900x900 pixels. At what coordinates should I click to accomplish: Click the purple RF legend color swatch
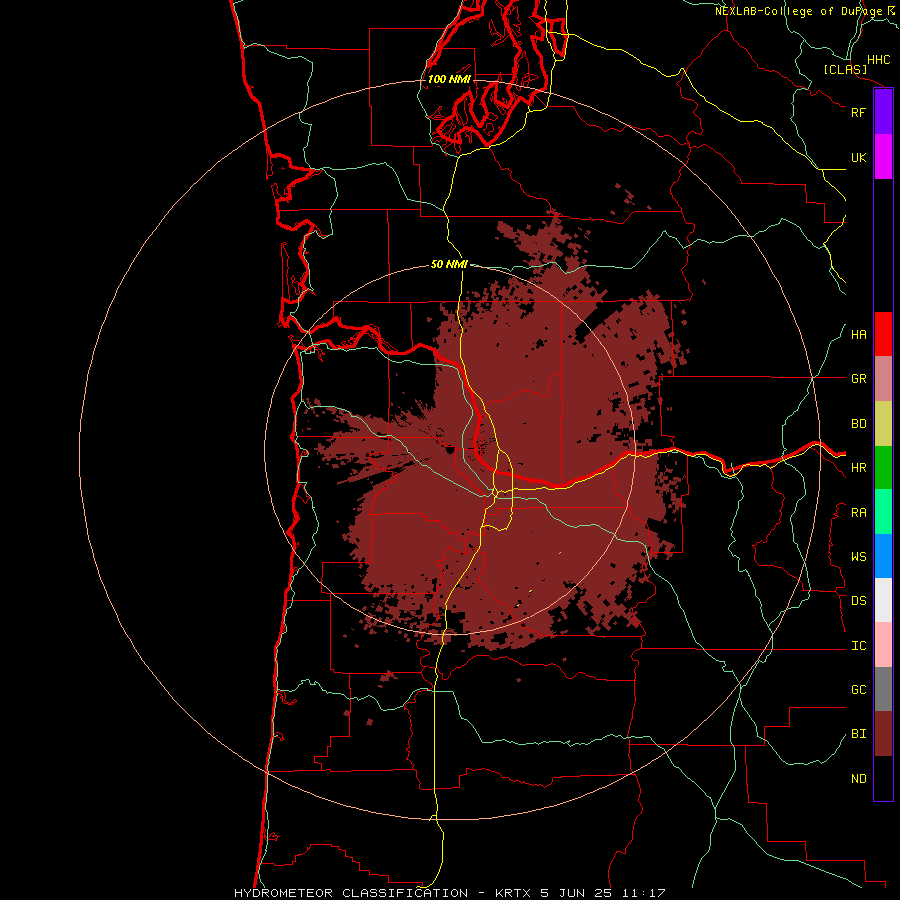point(883,112)
